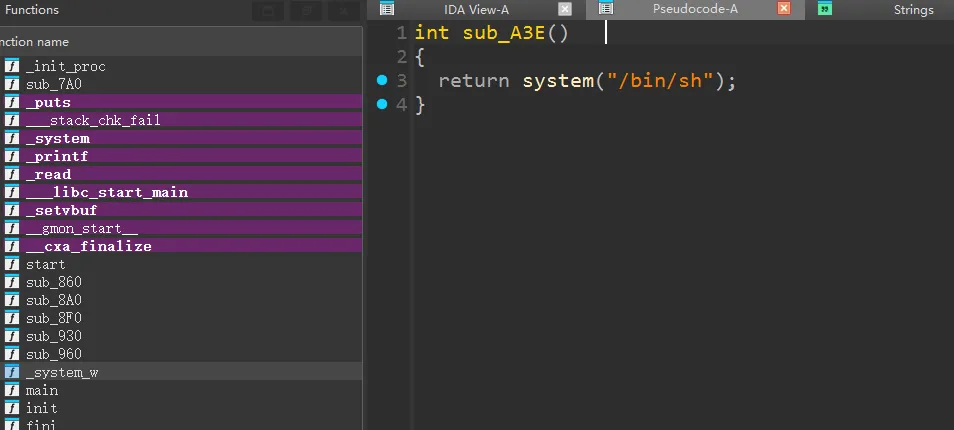
Task: Close the Pseudocode-A tab
Action: tap(784, 9)
